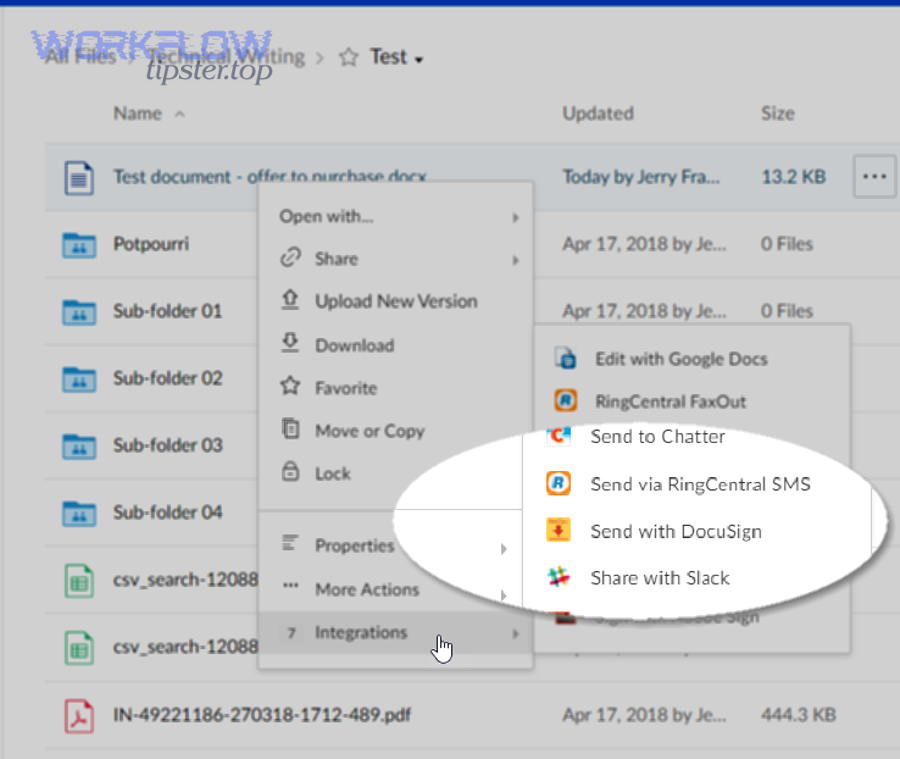Expand the Properties submenu arrow

pos(503,549)
